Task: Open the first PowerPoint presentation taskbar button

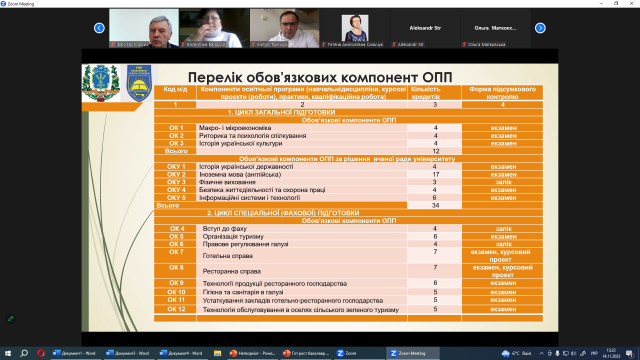Action: (x=252, y=353)
